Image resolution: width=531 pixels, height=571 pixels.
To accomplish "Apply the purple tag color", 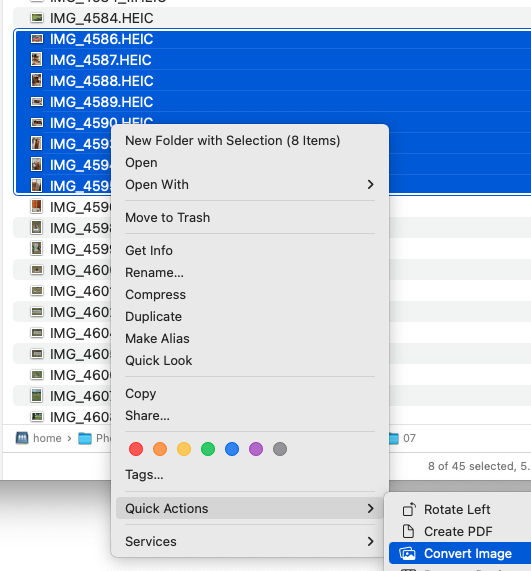I will click(256, 449).
